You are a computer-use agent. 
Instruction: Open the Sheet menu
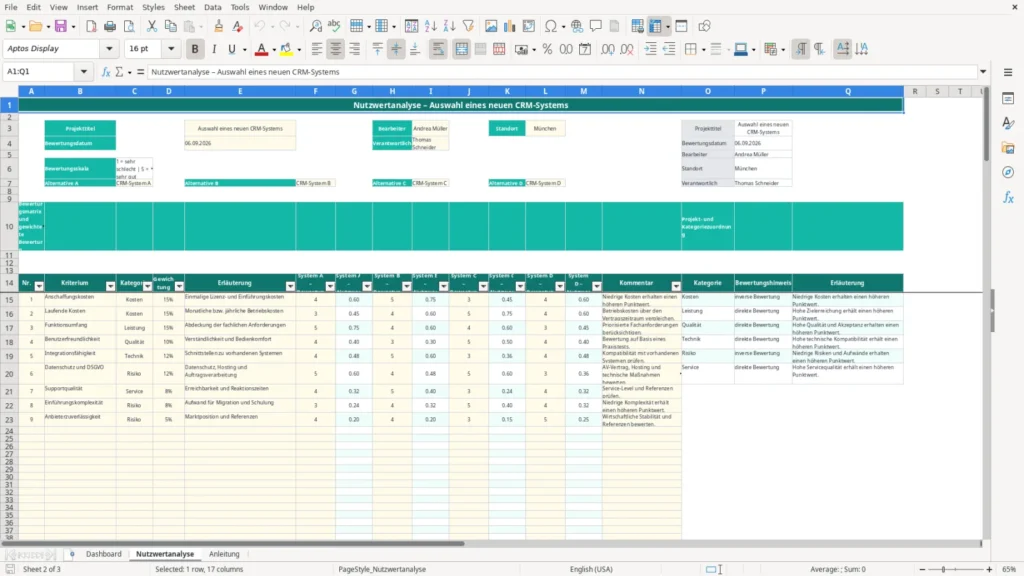(x=184, y=7)
